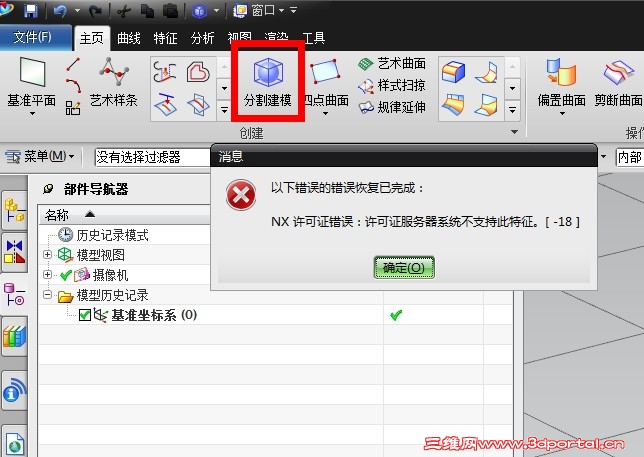
Task: Expand the 偏置曲面 dropdown arrow
Action: (x=562, y=113)
